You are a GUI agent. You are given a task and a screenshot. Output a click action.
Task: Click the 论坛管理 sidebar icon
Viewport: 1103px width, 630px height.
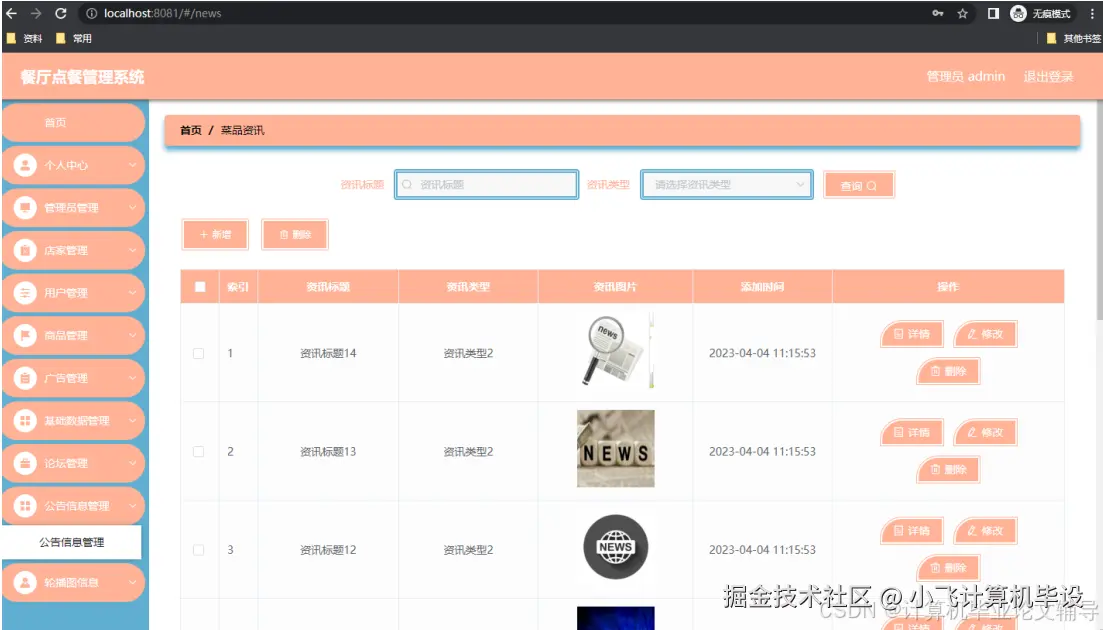pos(25,463)
